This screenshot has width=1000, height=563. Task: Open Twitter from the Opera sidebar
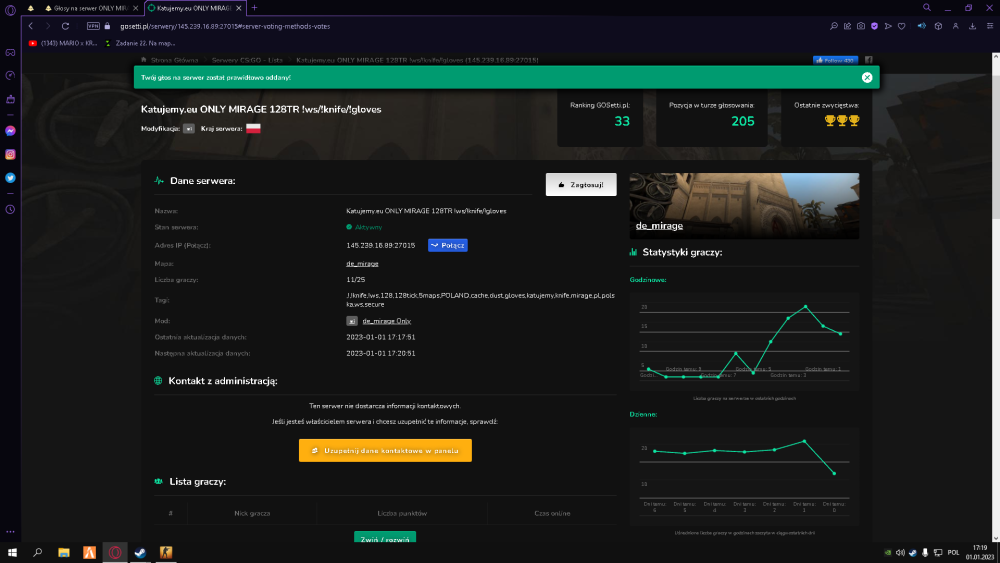10,178
